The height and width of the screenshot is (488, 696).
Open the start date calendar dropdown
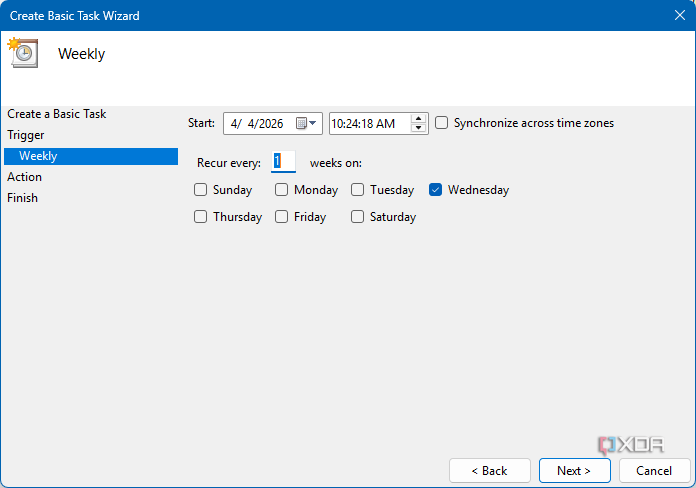(306, 123)
